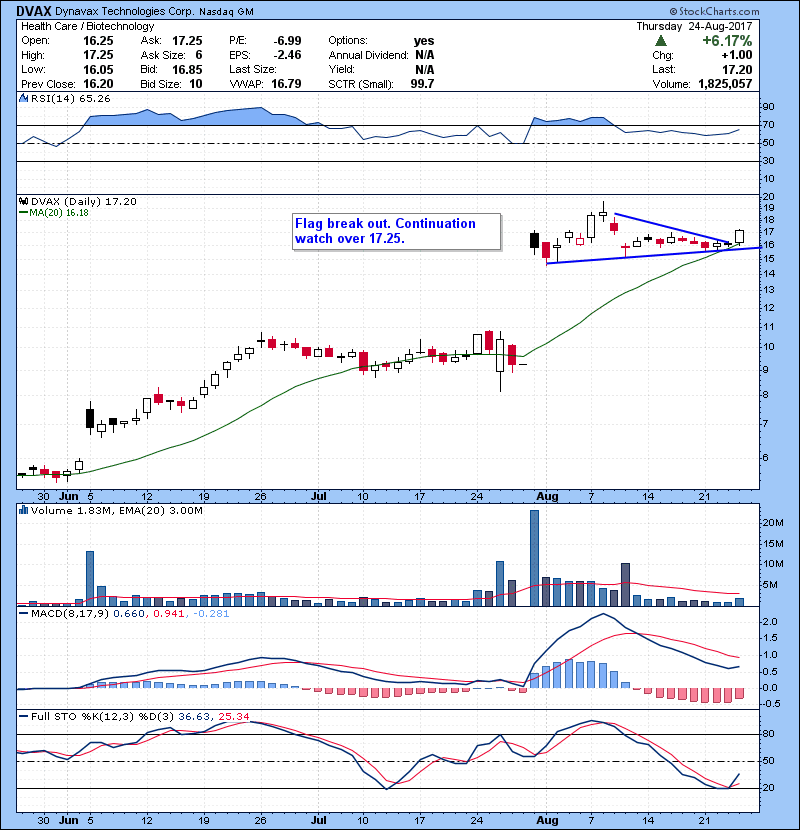The height and width of the screenshot is (830, 800).
Task: Select the green MA(20) legend line
Action: pyautogui.click(x=23, y=213)
